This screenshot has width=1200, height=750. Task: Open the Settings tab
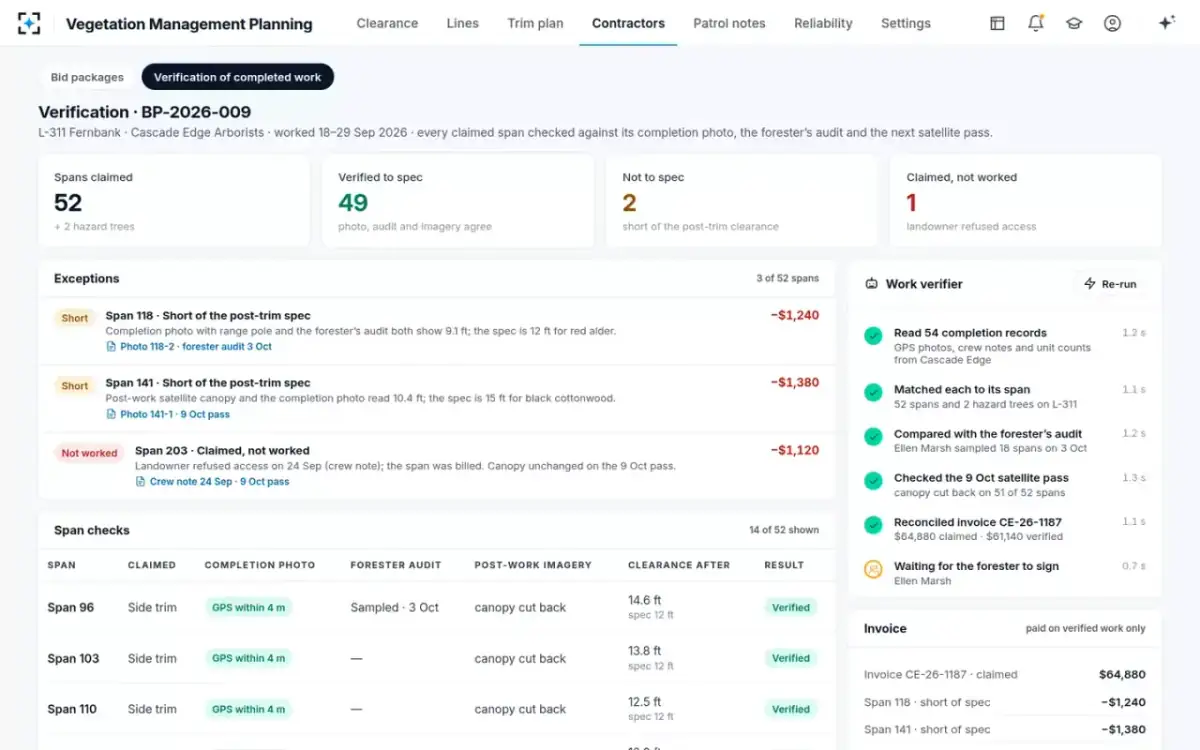[x=906, y=23]
